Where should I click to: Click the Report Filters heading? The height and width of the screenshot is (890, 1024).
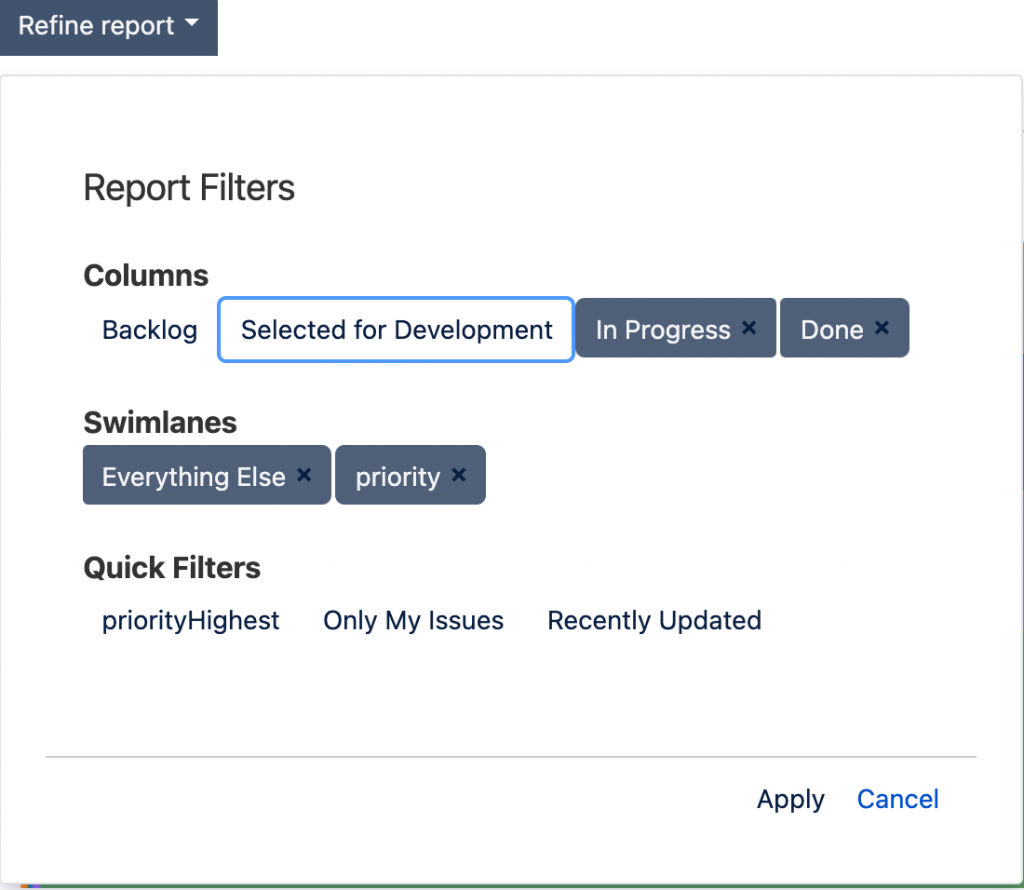[x=189, y=188]
